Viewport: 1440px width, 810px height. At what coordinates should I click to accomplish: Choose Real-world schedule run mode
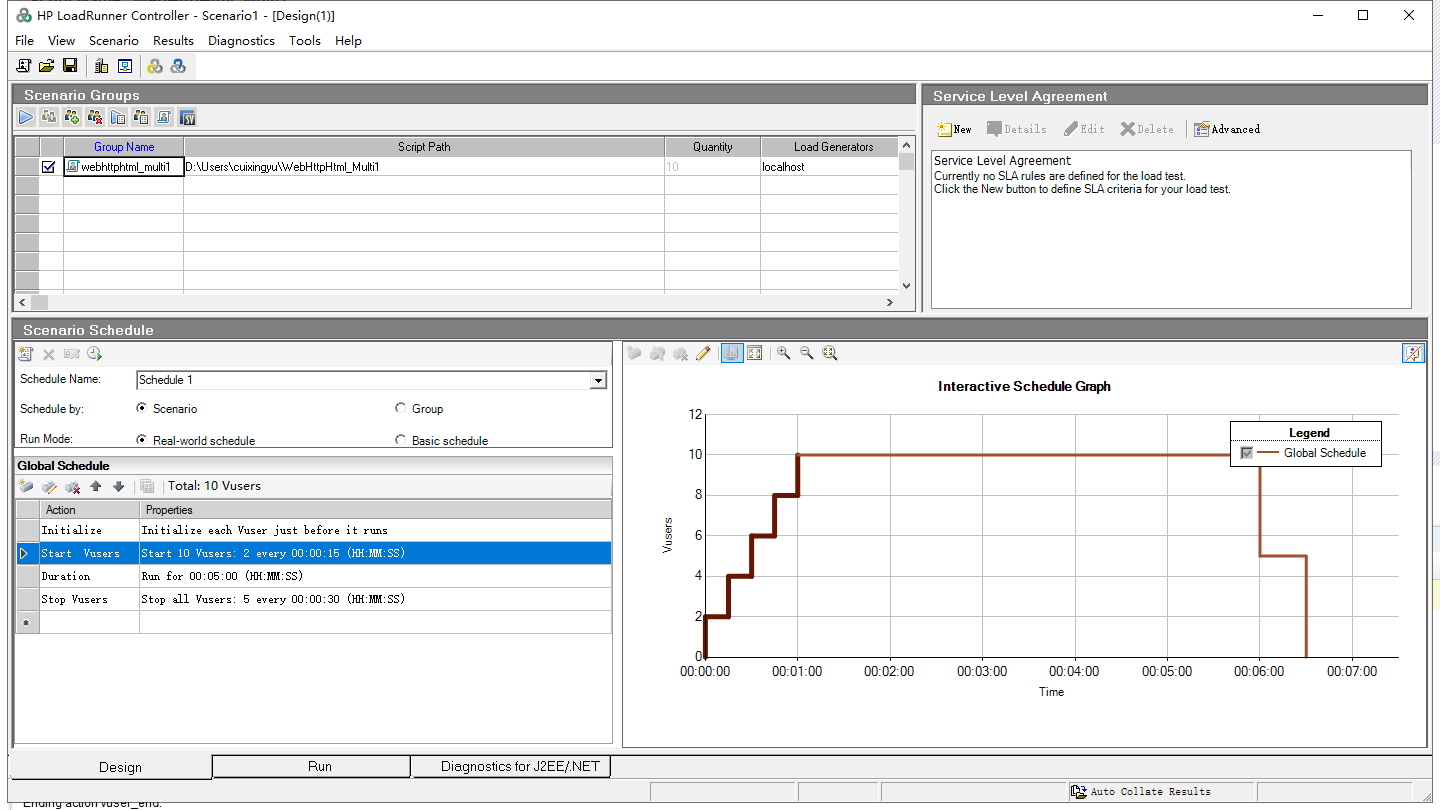coord(142,440)
